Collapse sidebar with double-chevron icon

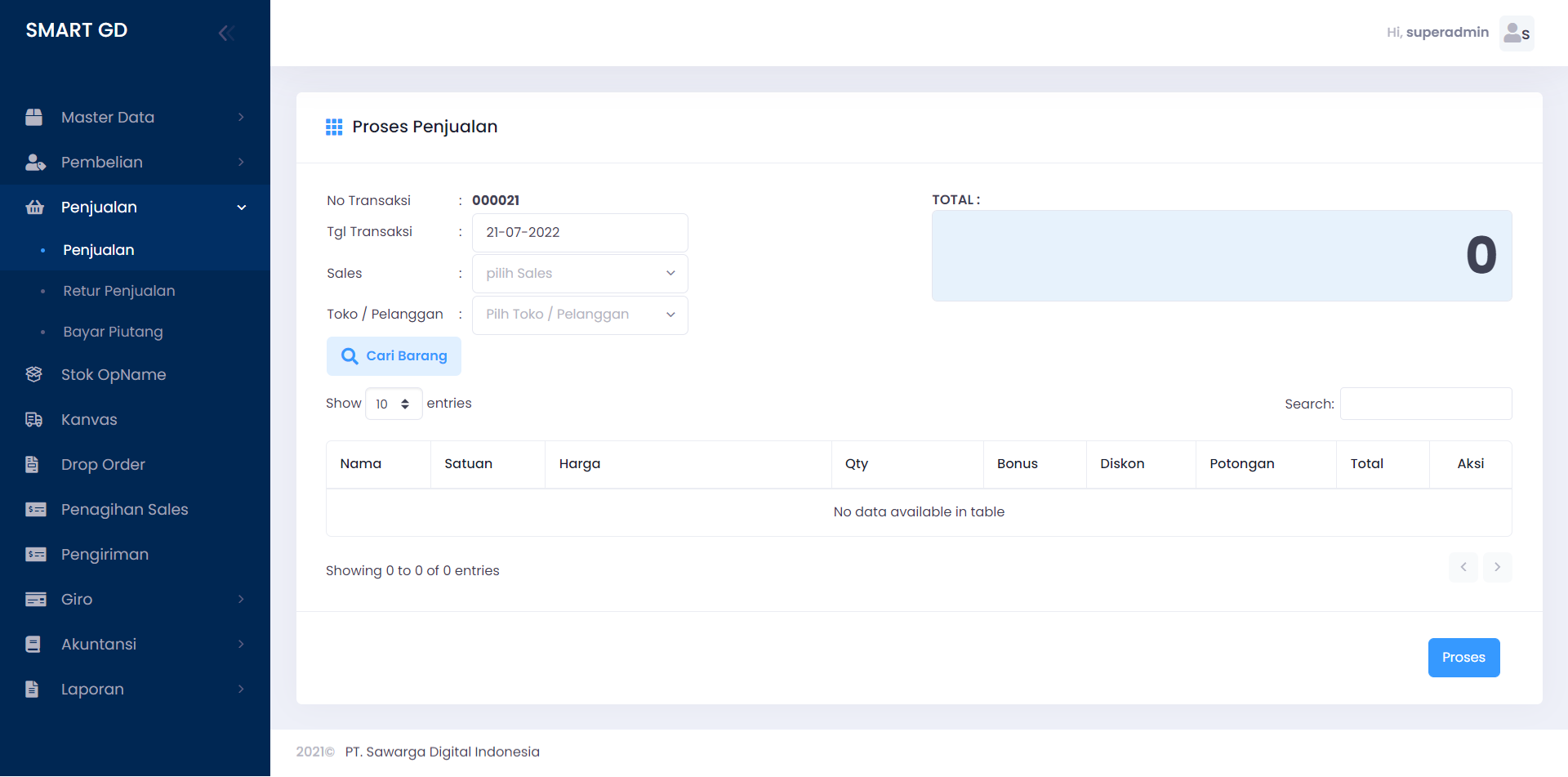click(x=226, y=33)
